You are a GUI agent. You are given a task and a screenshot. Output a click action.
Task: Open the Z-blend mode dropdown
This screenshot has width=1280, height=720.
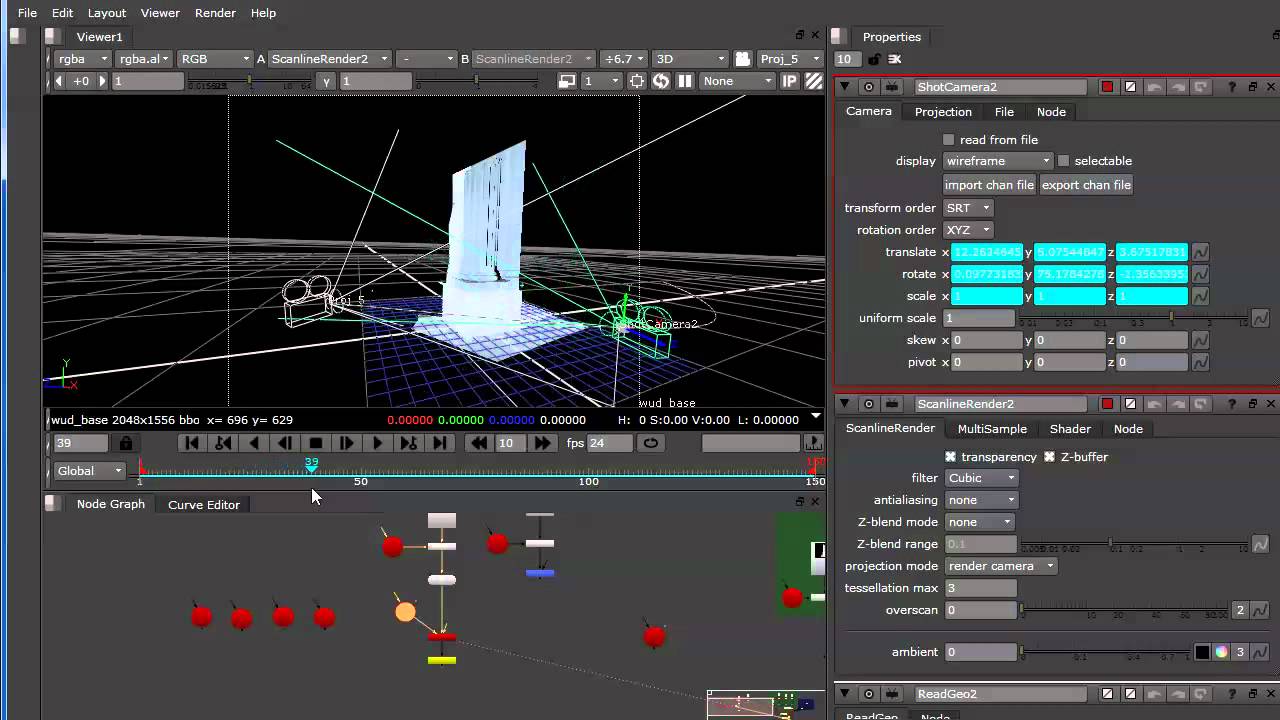pyautogui.click(x=980, y=522)
